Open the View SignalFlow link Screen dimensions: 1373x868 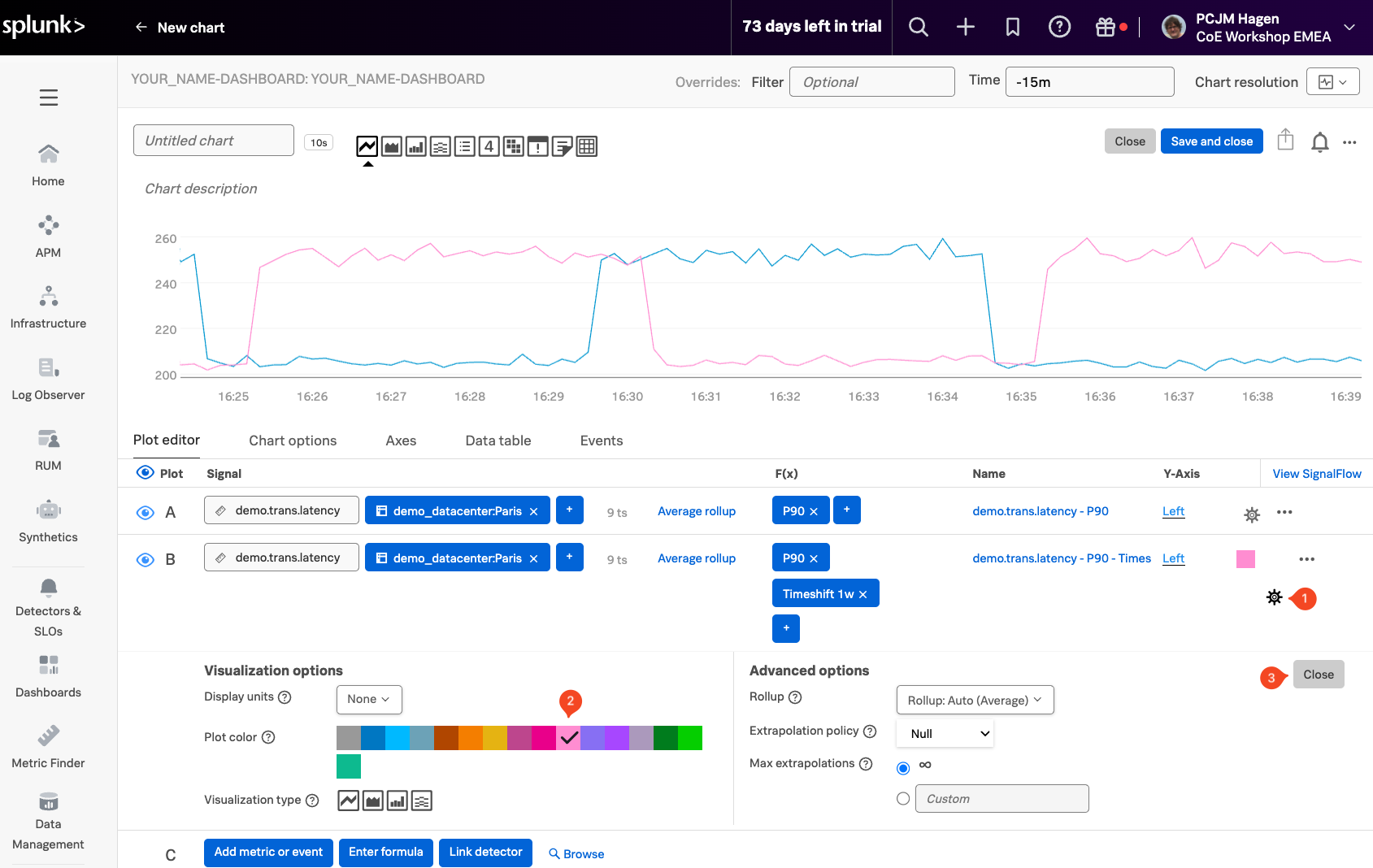click(1316, 474)
